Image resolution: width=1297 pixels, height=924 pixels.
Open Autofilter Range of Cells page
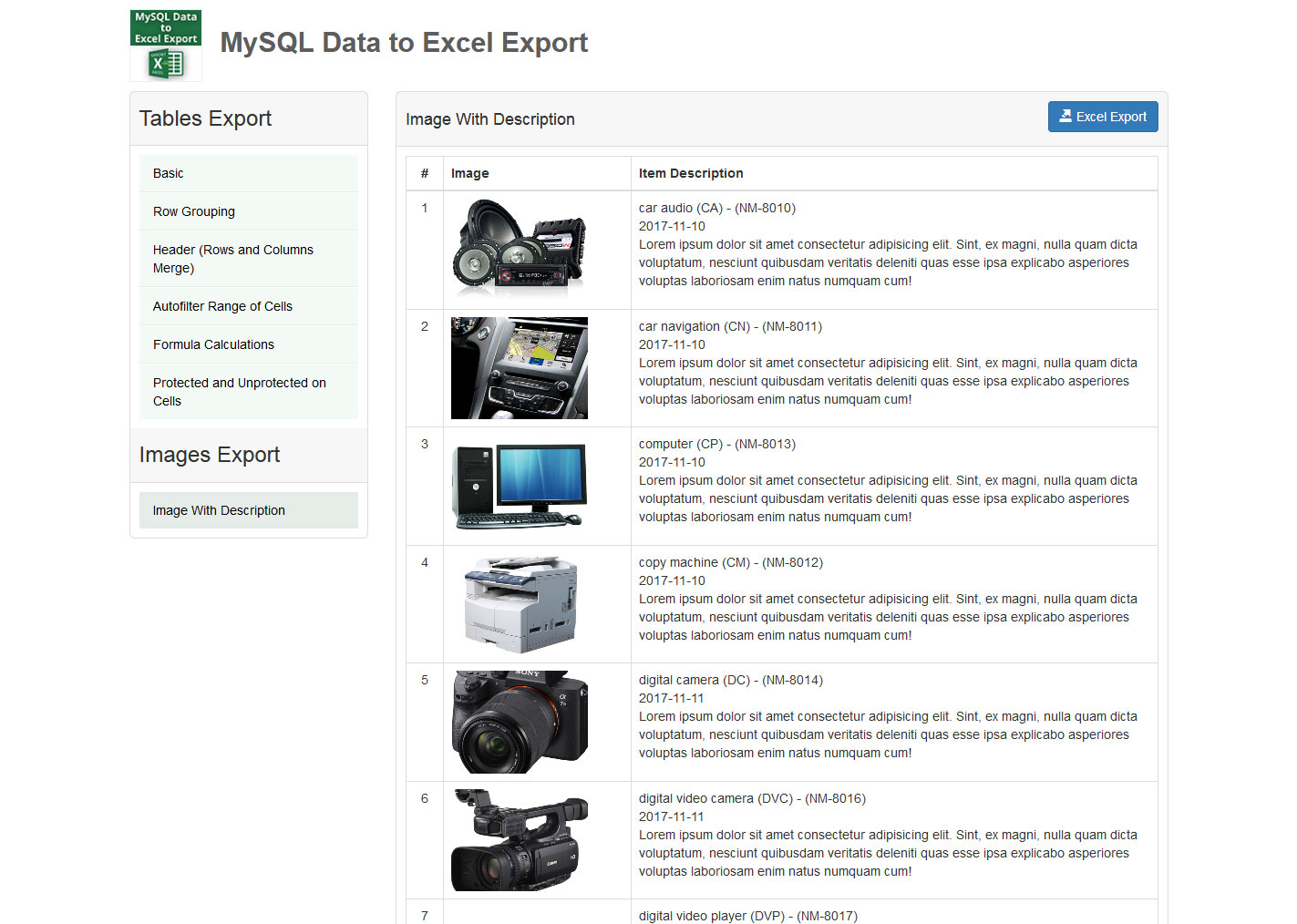pyautogui.click(x=222, y=306)
